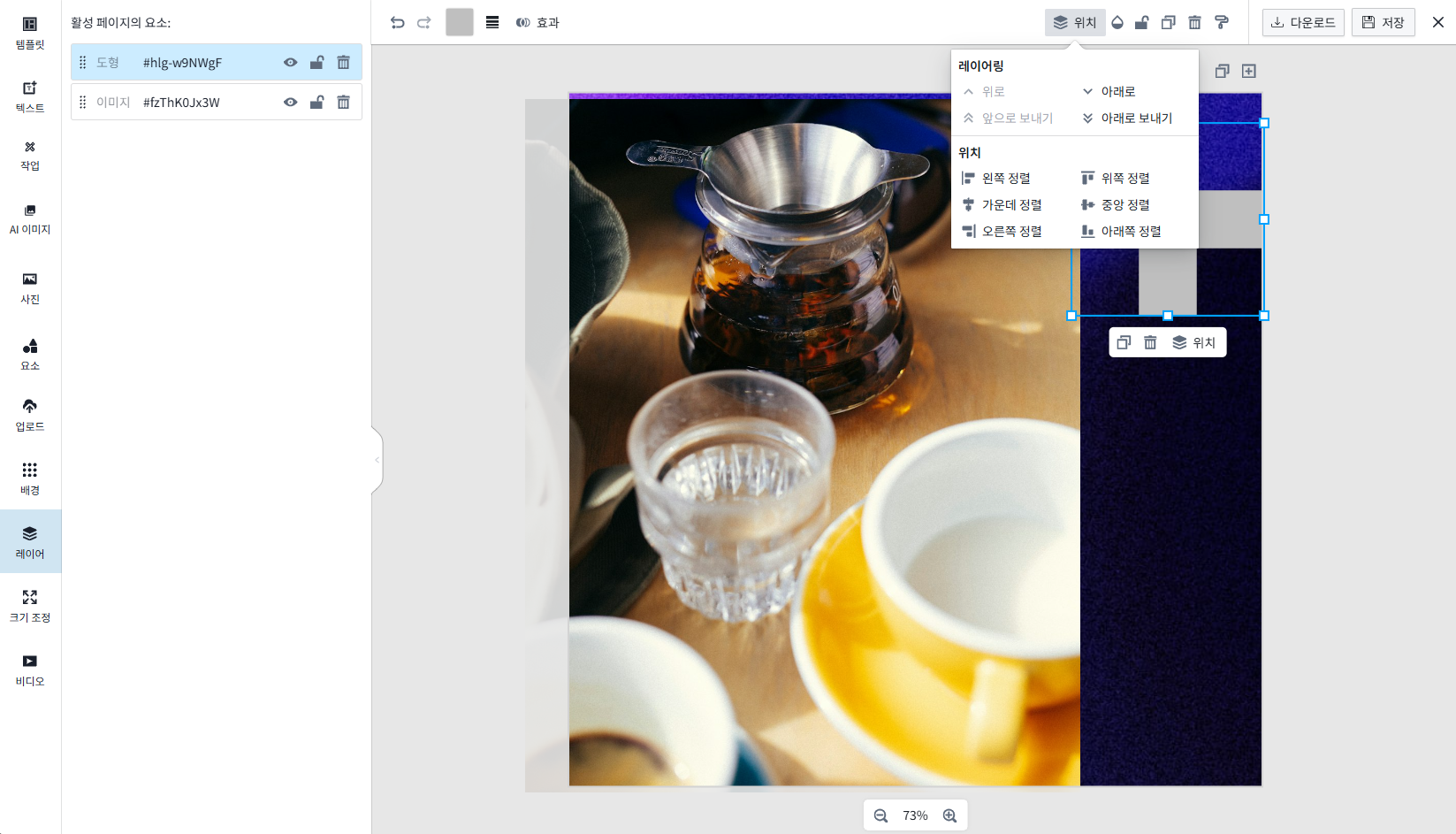The image size is (1456, 834).
Task: Click the 다운로드 button
Action: click(x=1303, y=22)
